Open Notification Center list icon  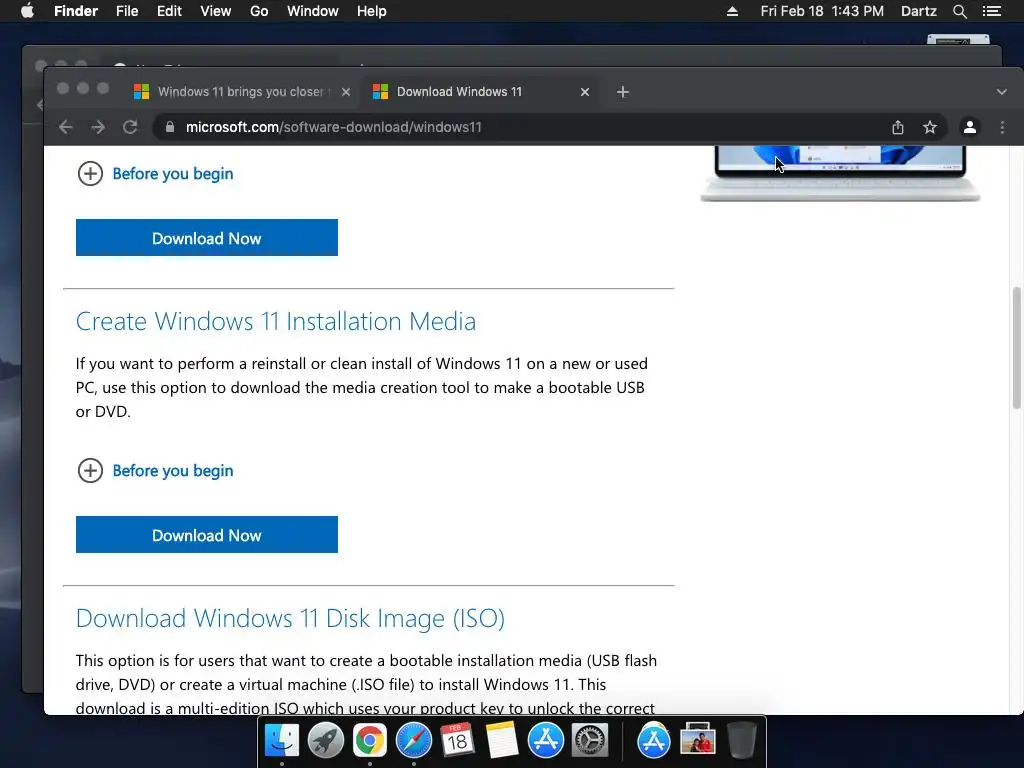coord(992,11)
